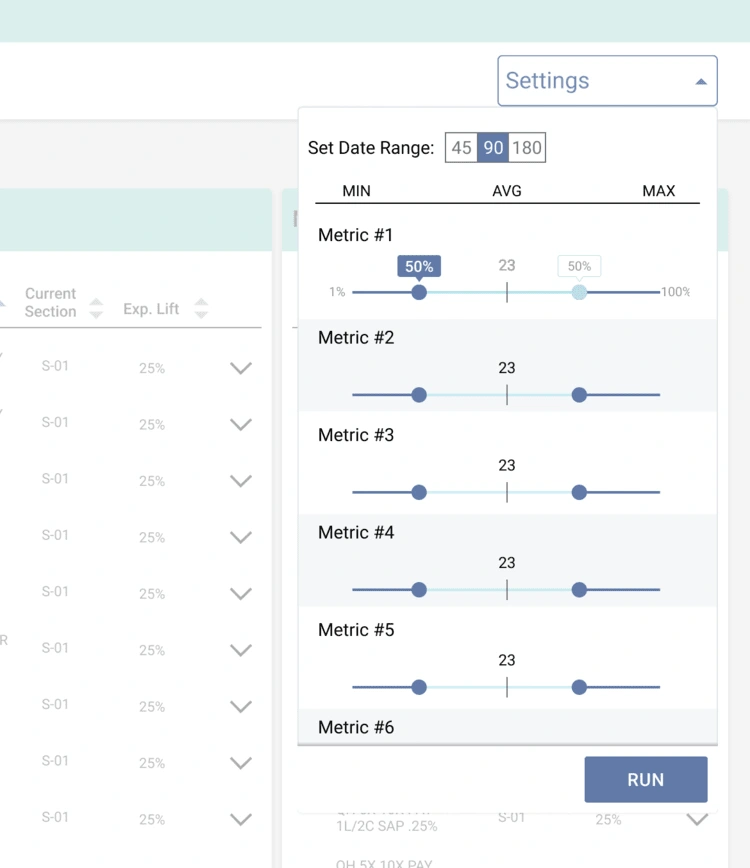
Task: Select the 90 day date range
Action: (x=493, y=148)
